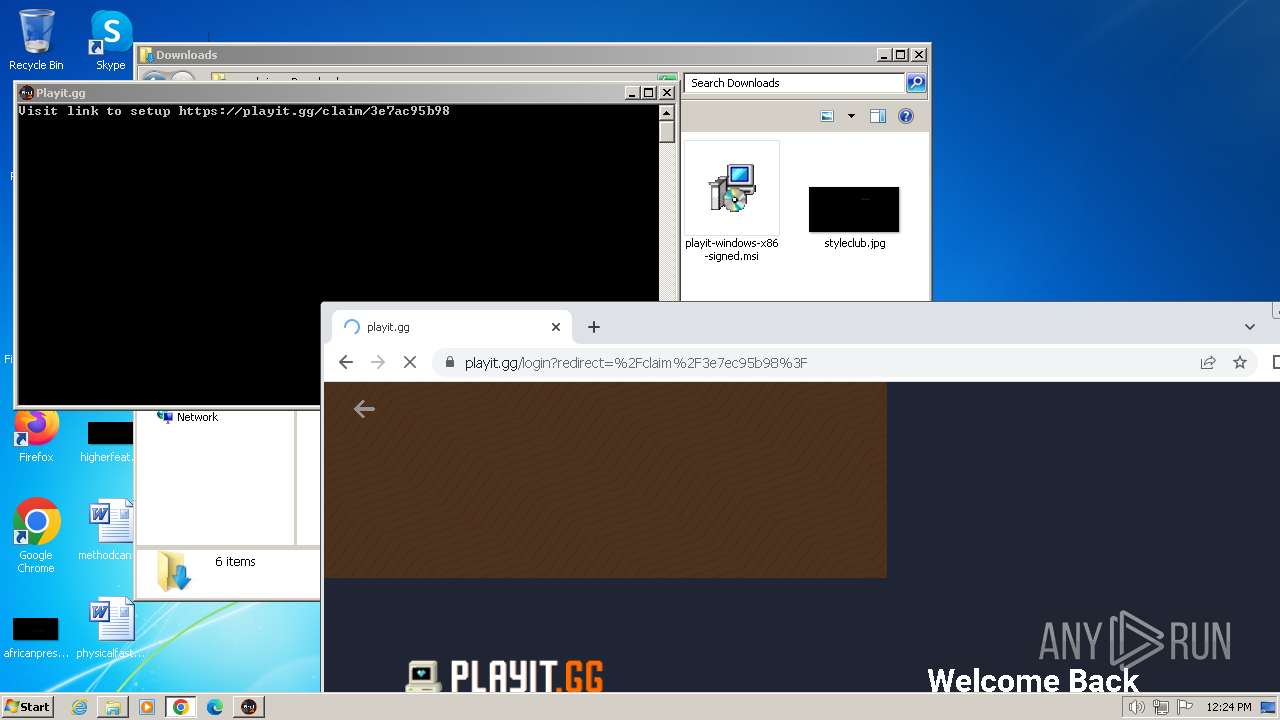Screen dimensions: 1280x720
Task: Click the volume icon in the system tray
Action: click(1137, 707)
